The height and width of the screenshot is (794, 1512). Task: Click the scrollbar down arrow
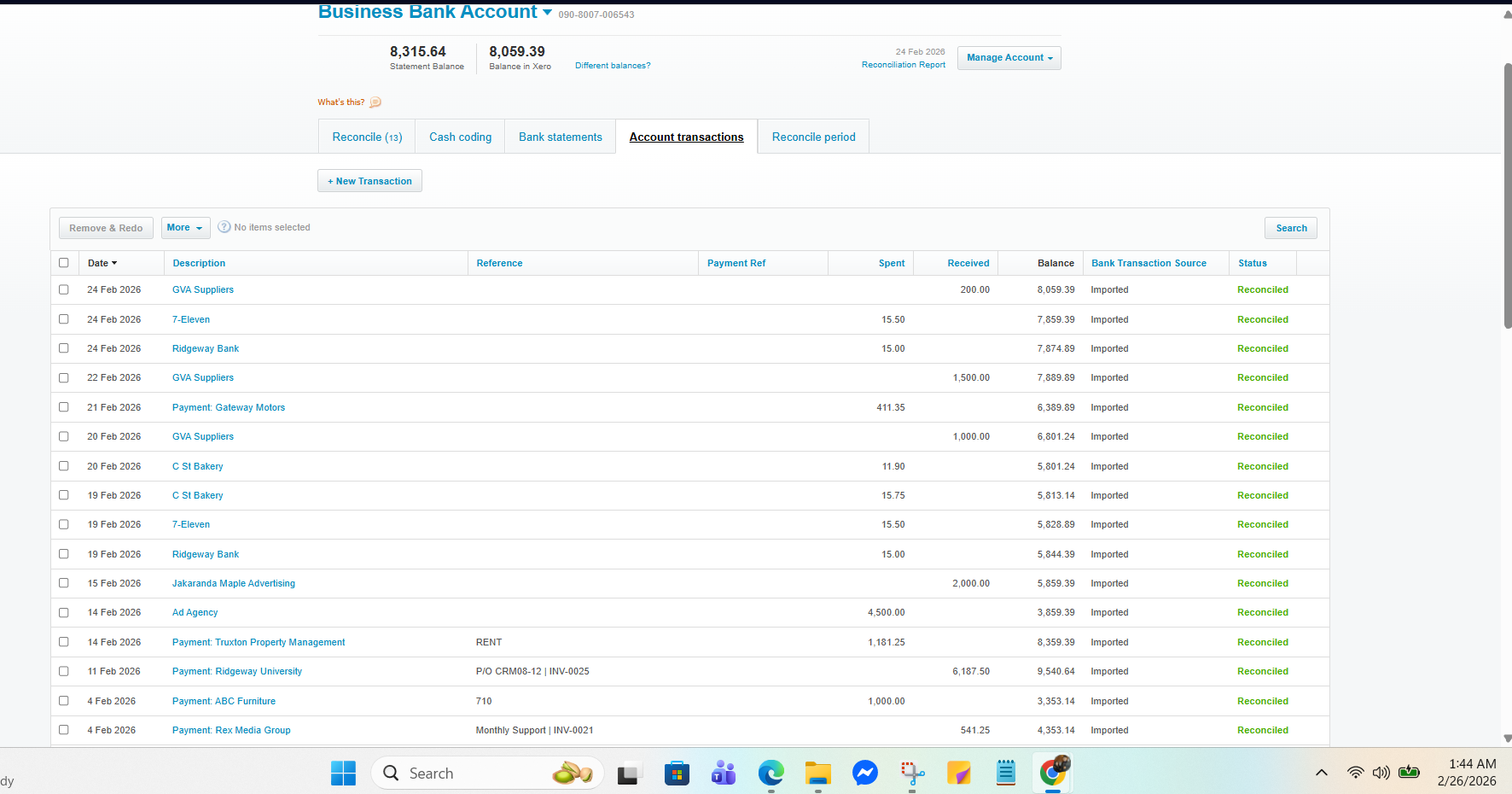pos(1507,739)
